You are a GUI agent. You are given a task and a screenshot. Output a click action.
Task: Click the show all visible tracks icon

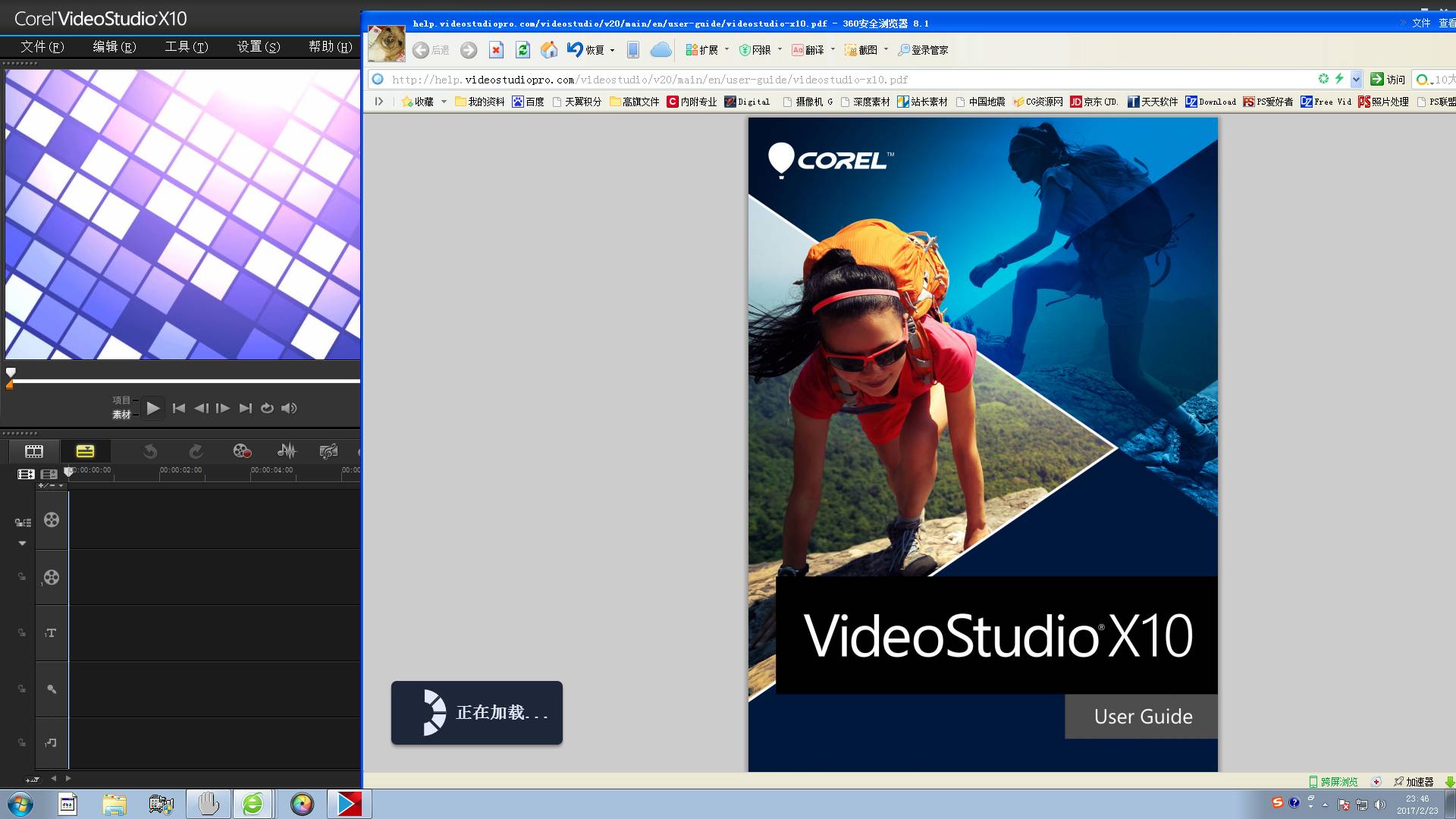(x=26, y=474)
